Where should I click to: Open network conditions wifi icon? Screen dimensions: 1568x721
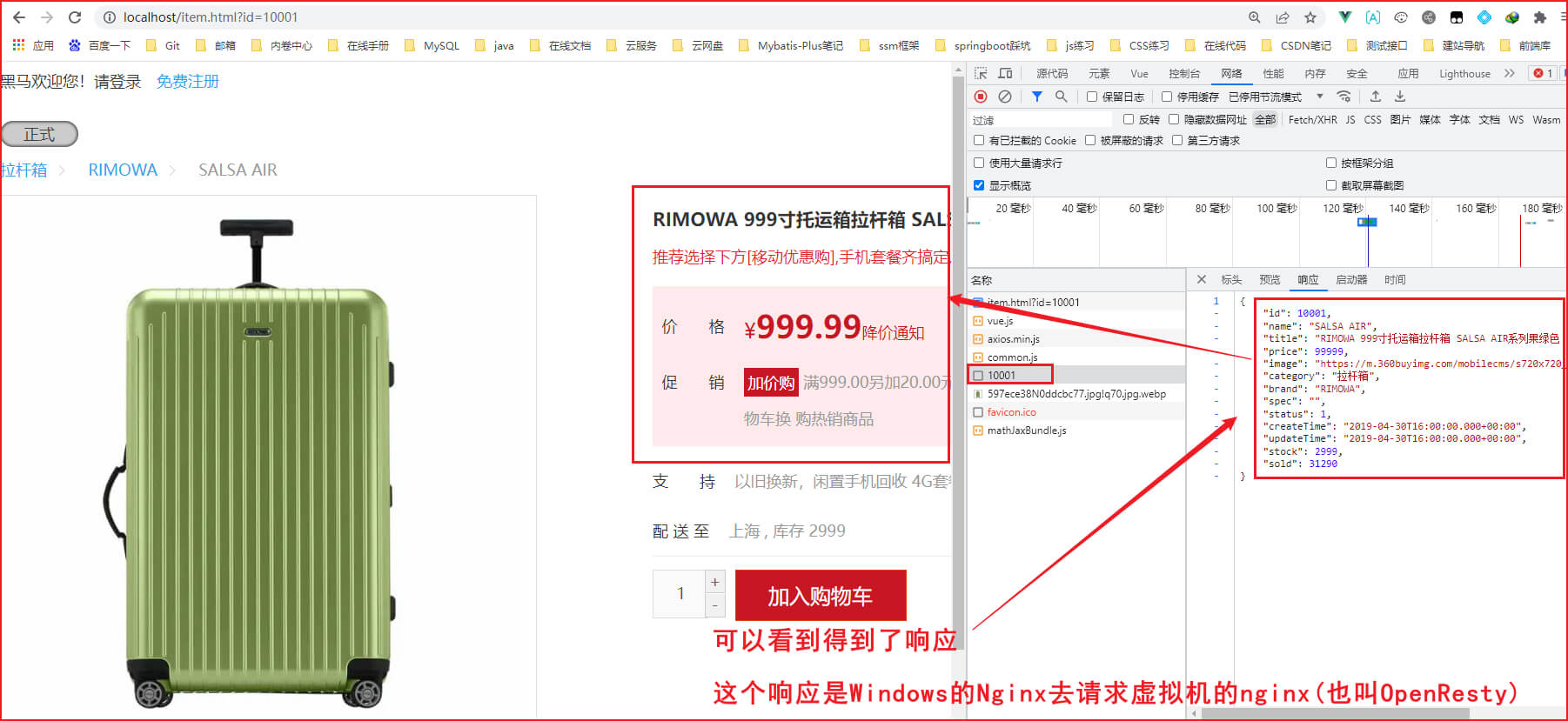1344,97
